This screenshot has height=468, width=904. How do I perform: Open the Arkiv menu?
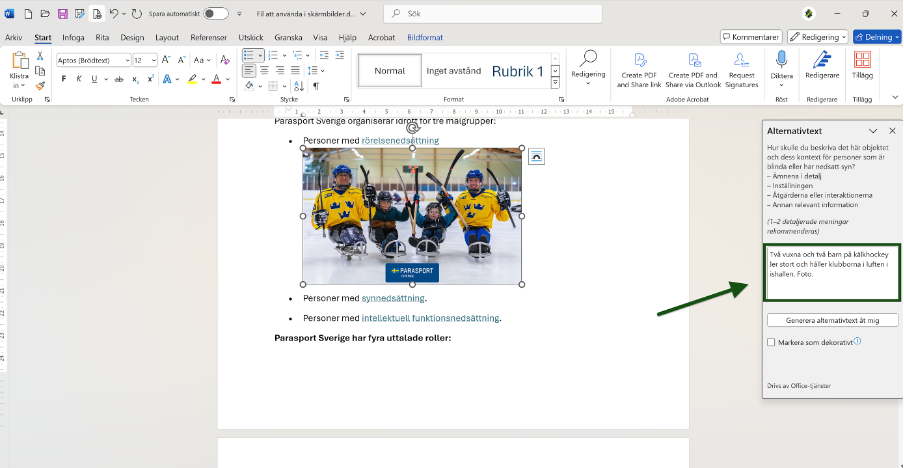[x=14, y=37]
